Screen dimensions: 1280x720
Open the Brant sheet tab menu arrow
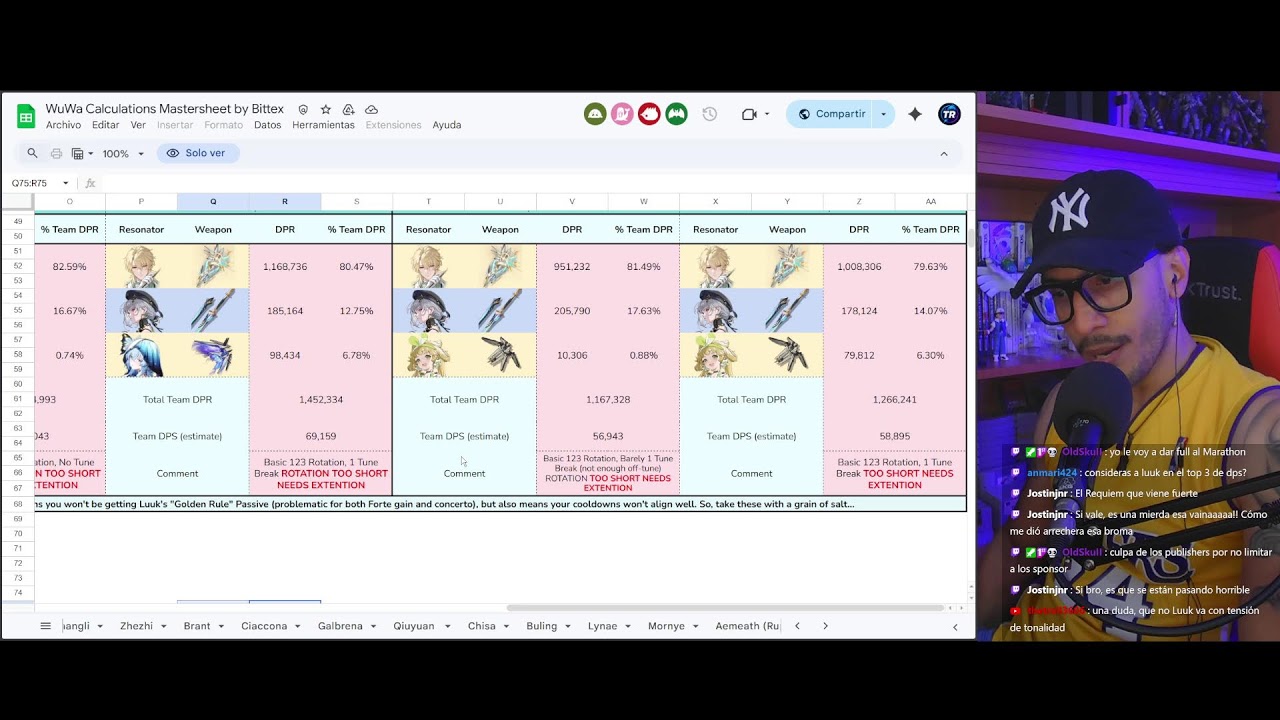pos(220,626)
